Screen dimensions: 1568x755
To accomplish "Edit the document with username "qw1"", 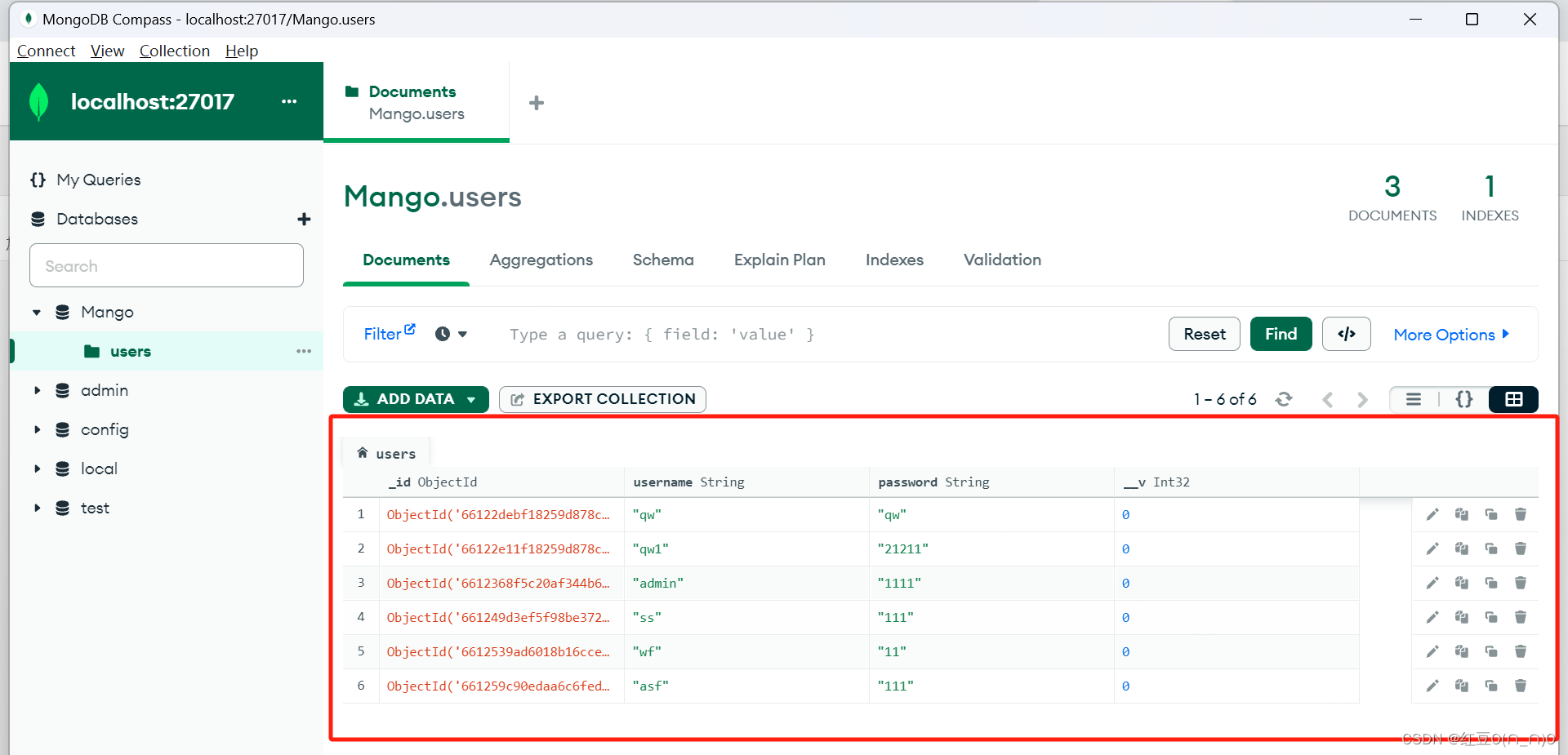I will [1432, 548].
